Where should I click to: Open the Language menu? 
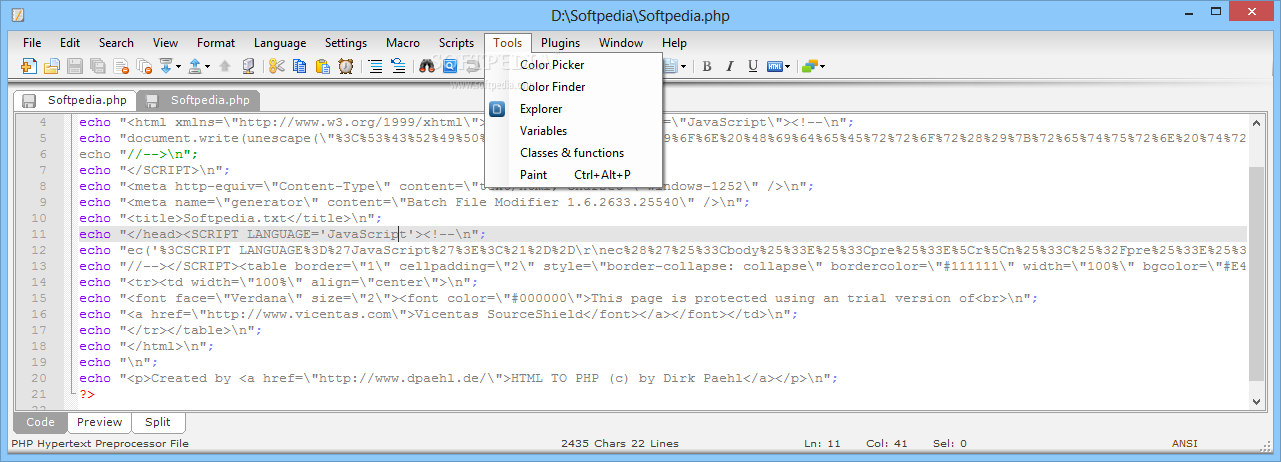point(280,43)
